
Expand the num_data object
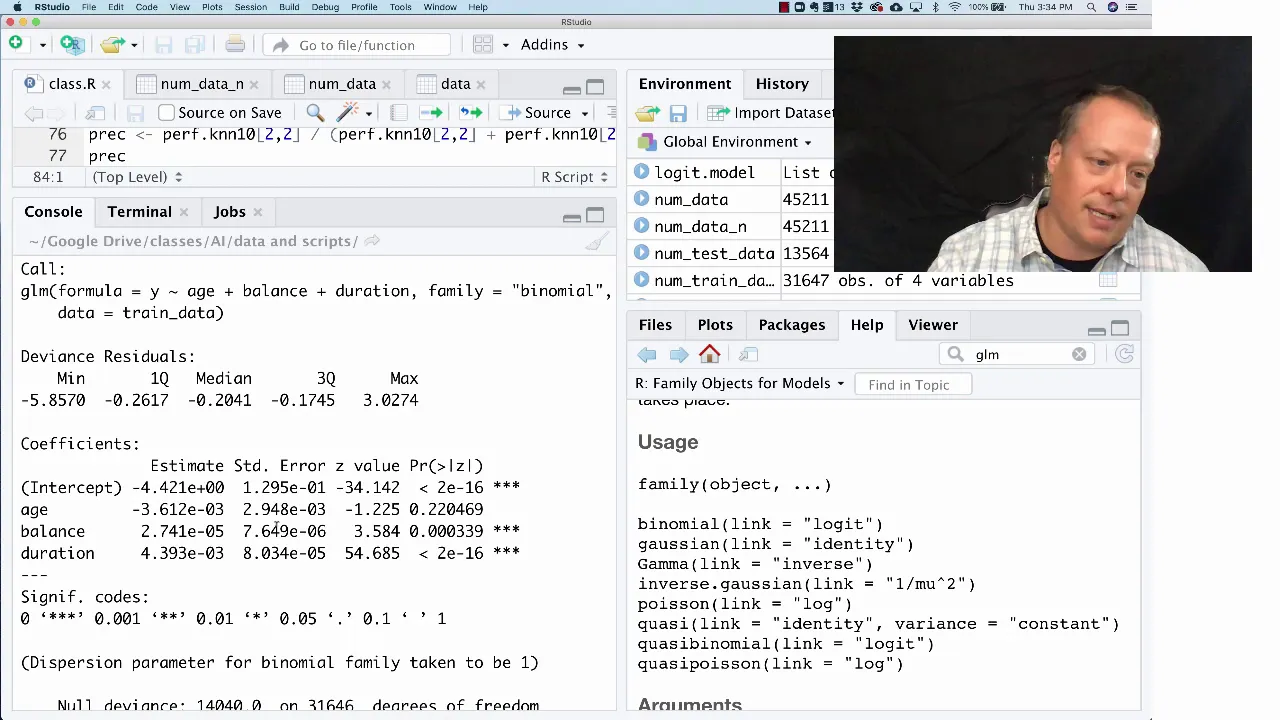[x=642, y=199]
